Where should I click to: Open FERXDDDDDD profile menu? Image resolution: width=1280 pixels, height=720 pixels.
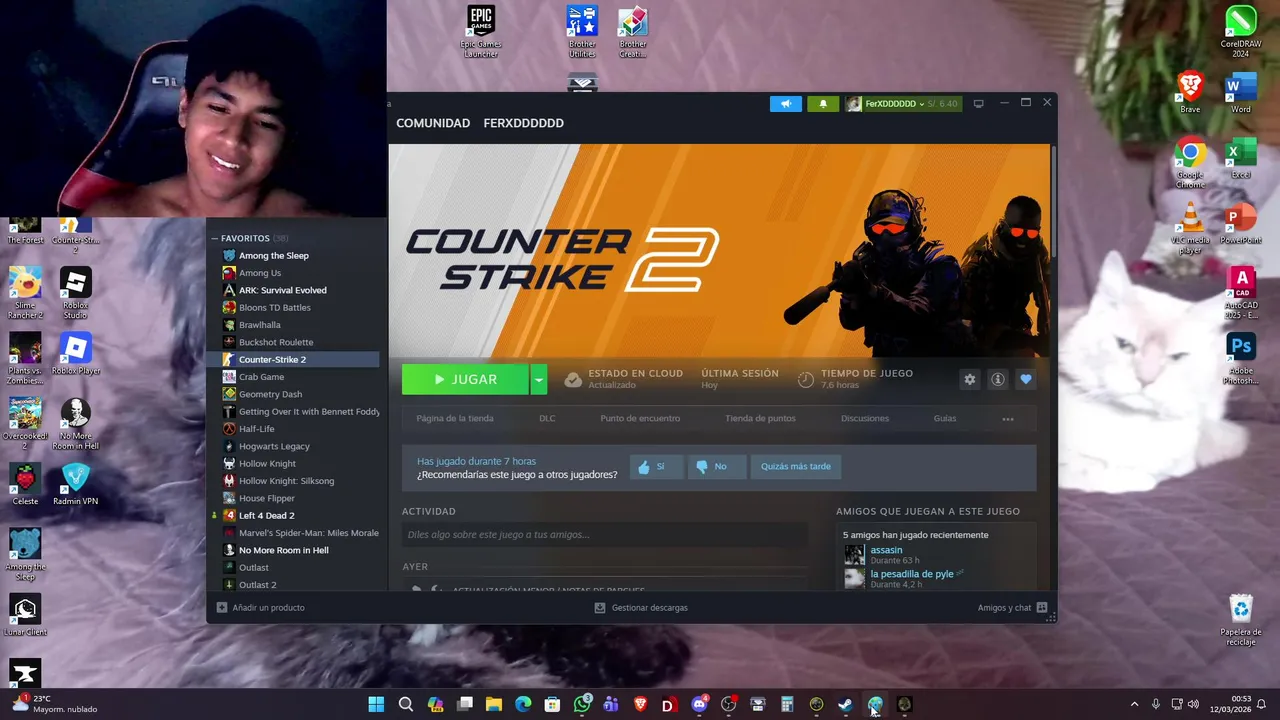tap(523, 123)
